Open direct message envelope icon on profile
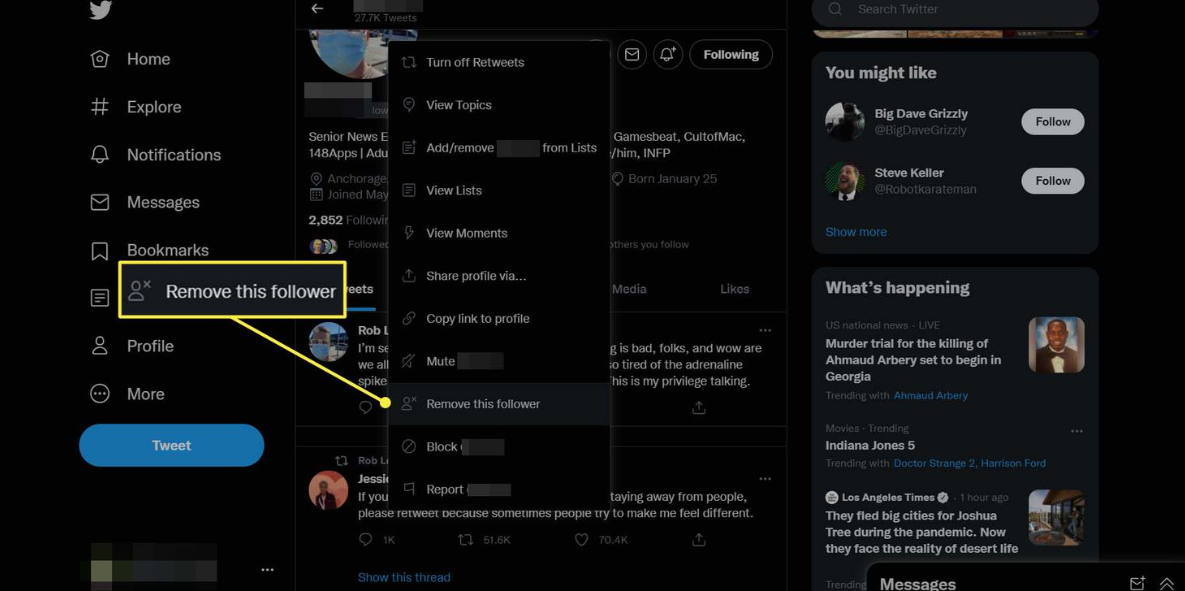The image size is (1185, 591). pos(632,55)
